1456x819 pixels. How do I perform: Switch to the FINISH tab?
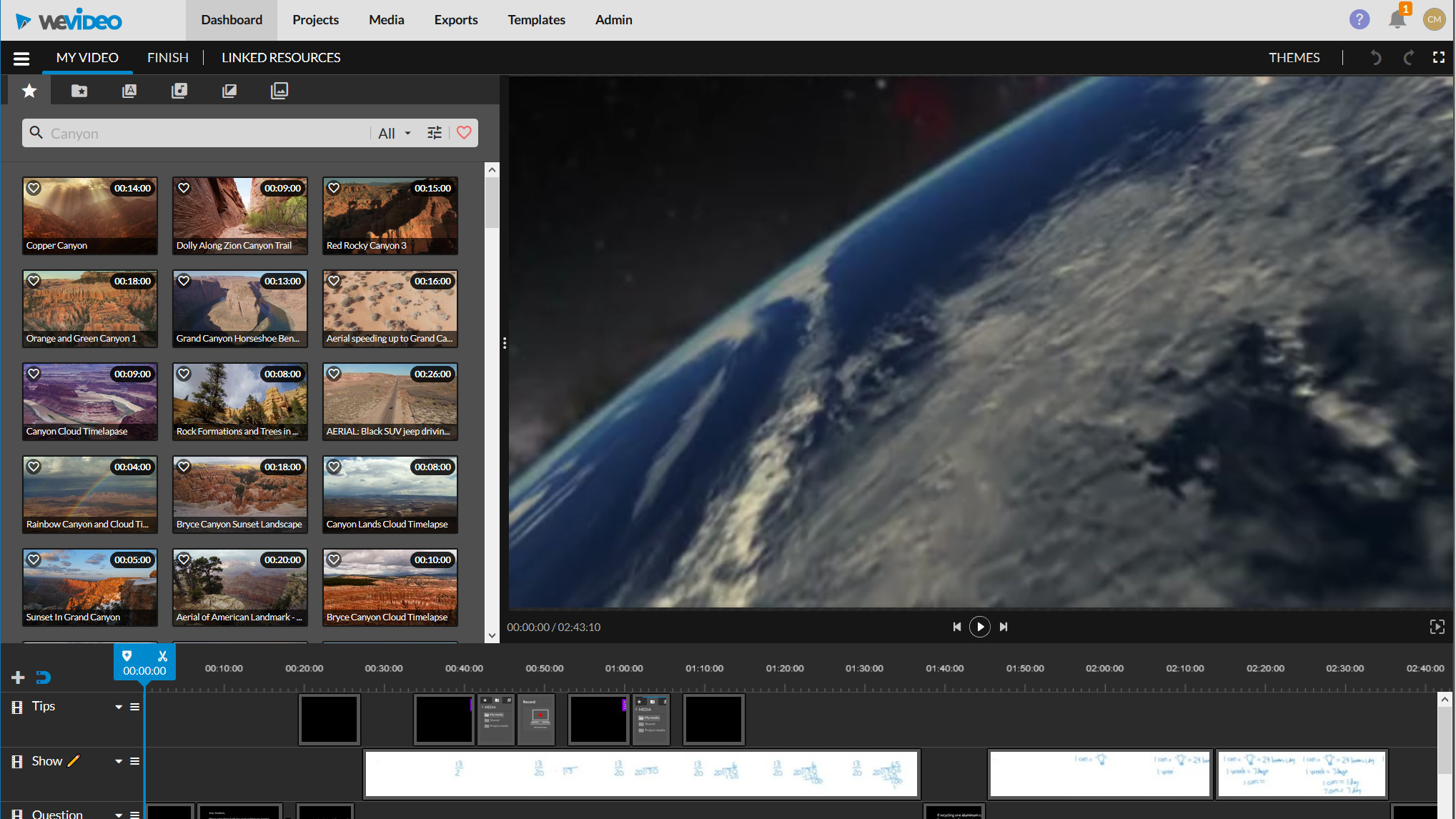click(167, 57)
